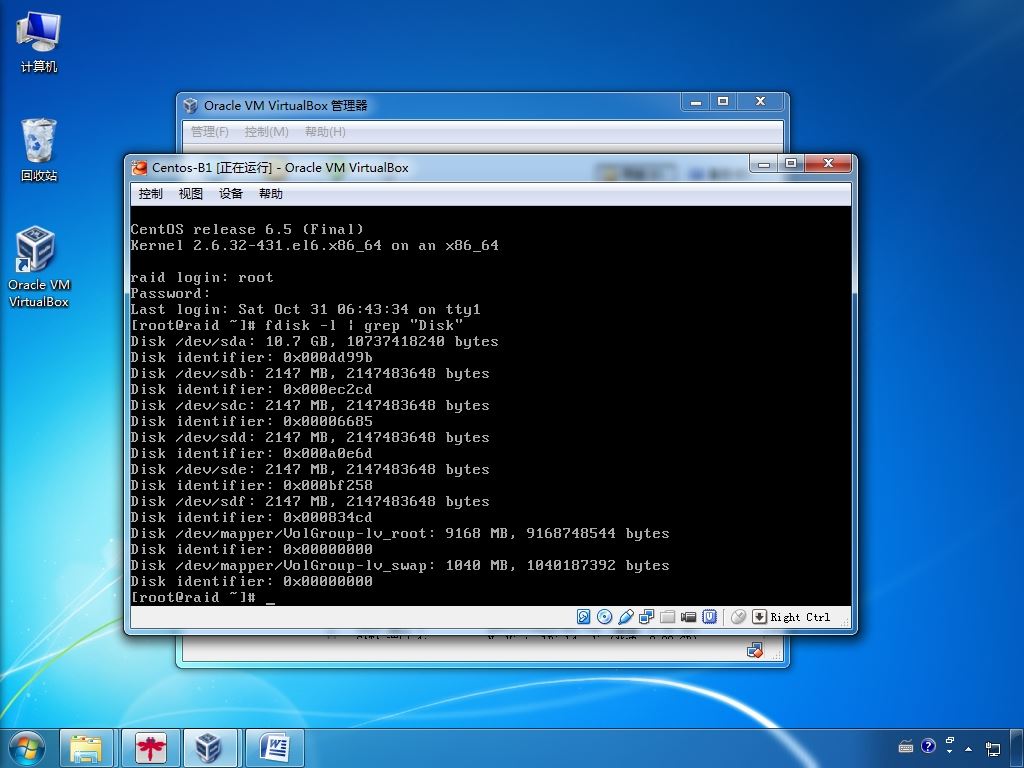The image size is (1024, 768).
Task: Click the "Disk /dev/sda: 10.7 GB" line
Action: click(314, 342)
